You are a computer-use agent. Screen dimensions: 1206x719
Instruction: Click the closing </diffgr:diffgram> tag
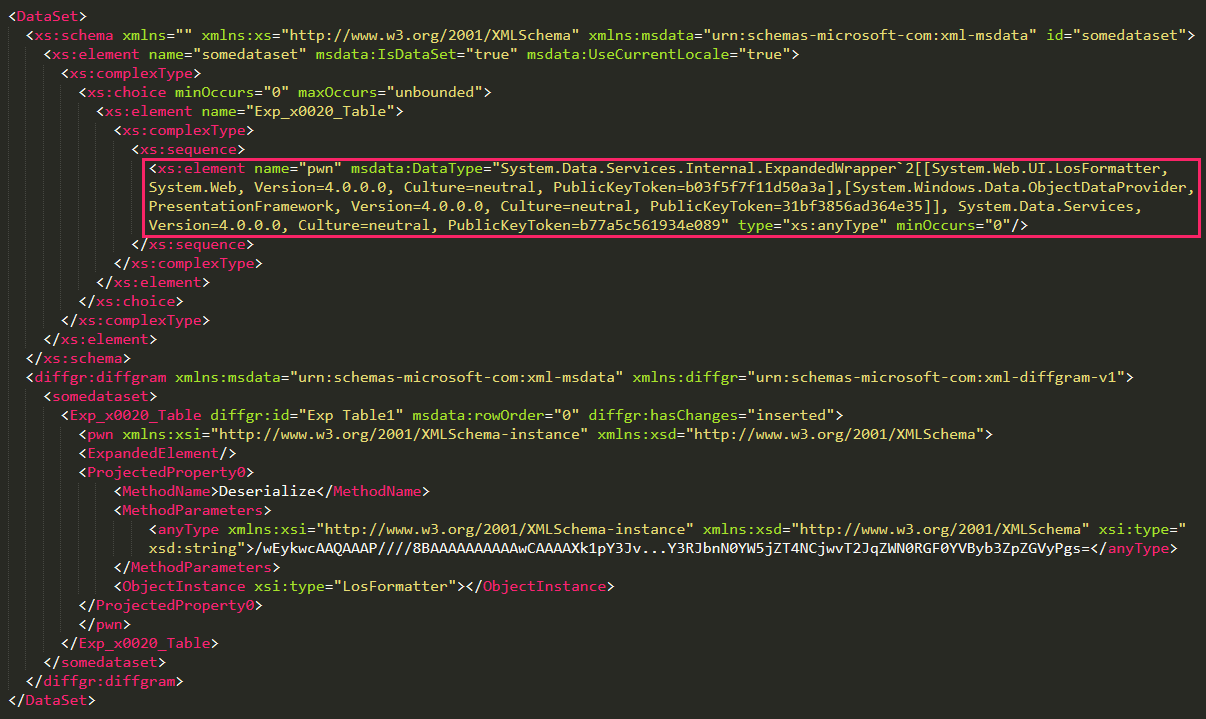click(x=105, y=681)
